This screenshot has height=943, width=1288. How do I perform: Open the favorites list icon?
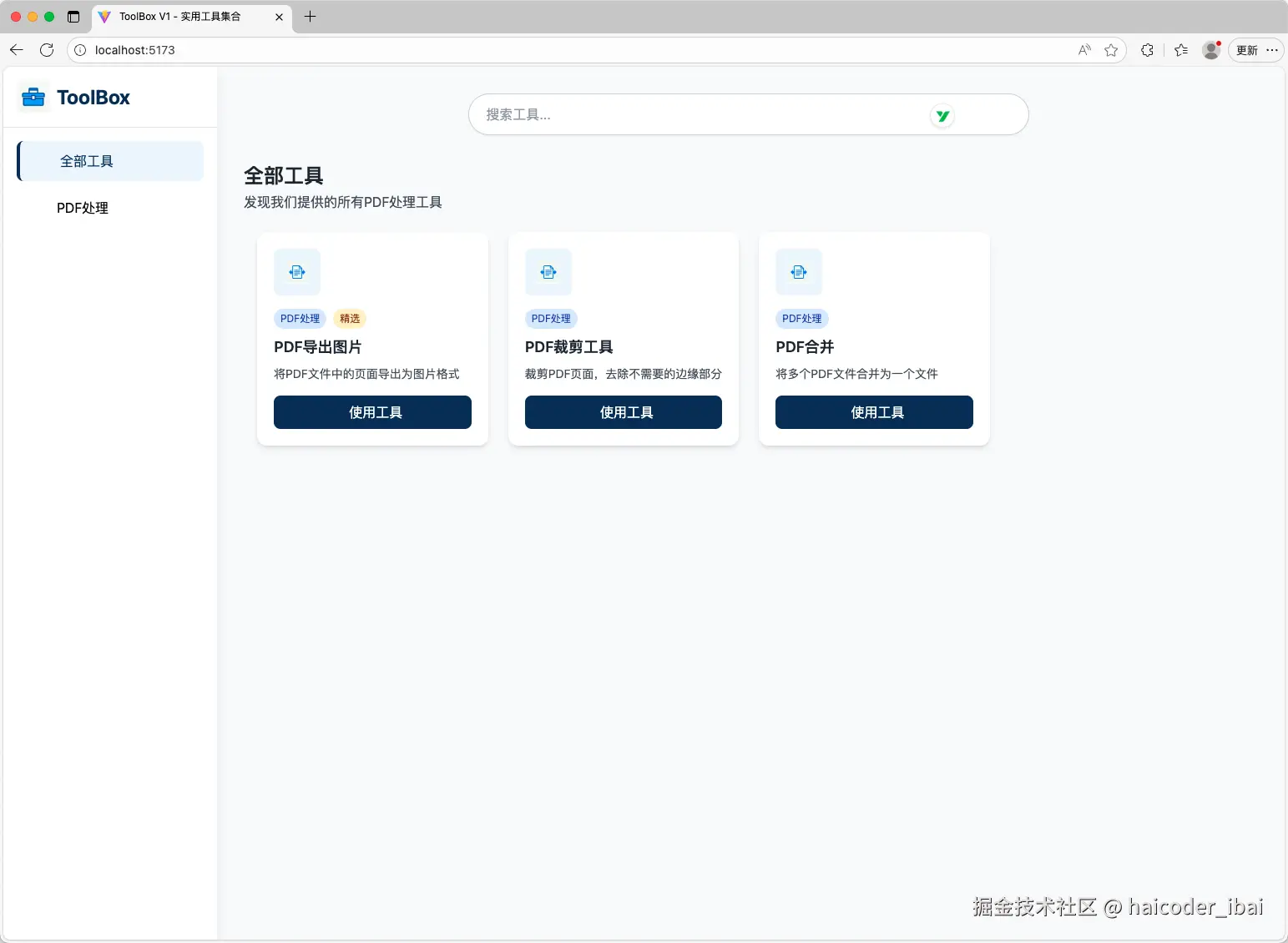tap(1181, 50)
